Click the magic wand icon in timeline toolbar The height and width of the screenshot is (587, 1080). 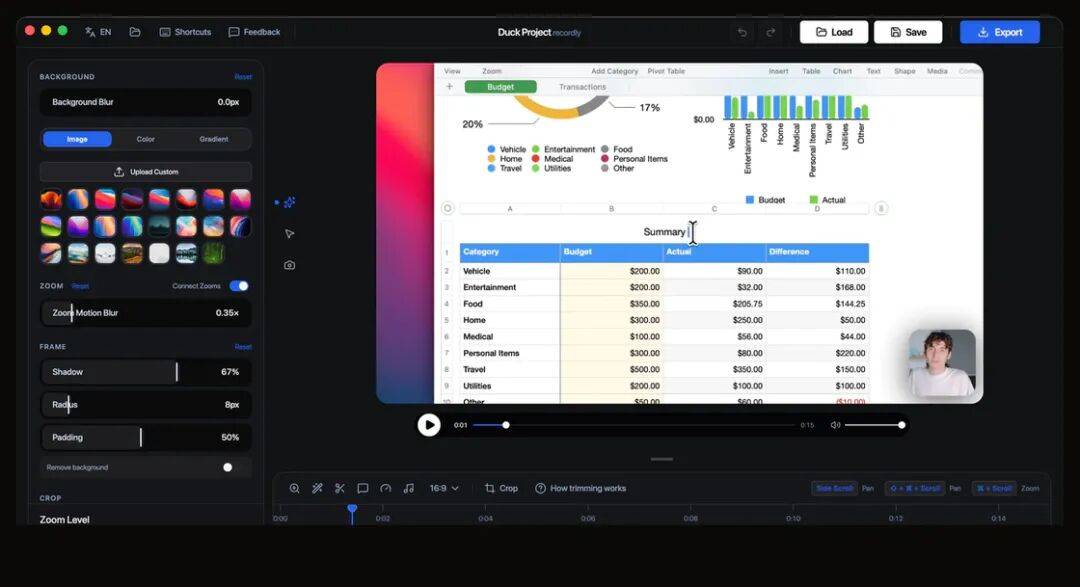click(x=317, y=488)
